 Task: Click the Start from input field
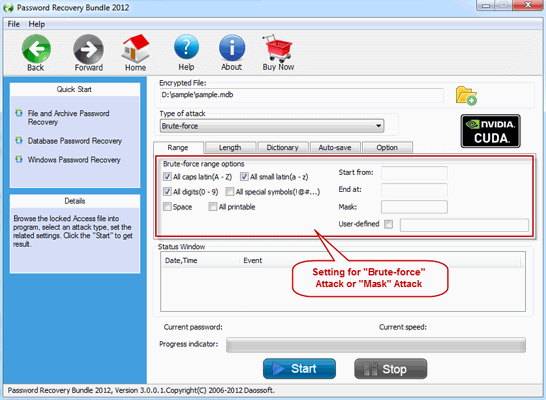(x=414, y=173)
